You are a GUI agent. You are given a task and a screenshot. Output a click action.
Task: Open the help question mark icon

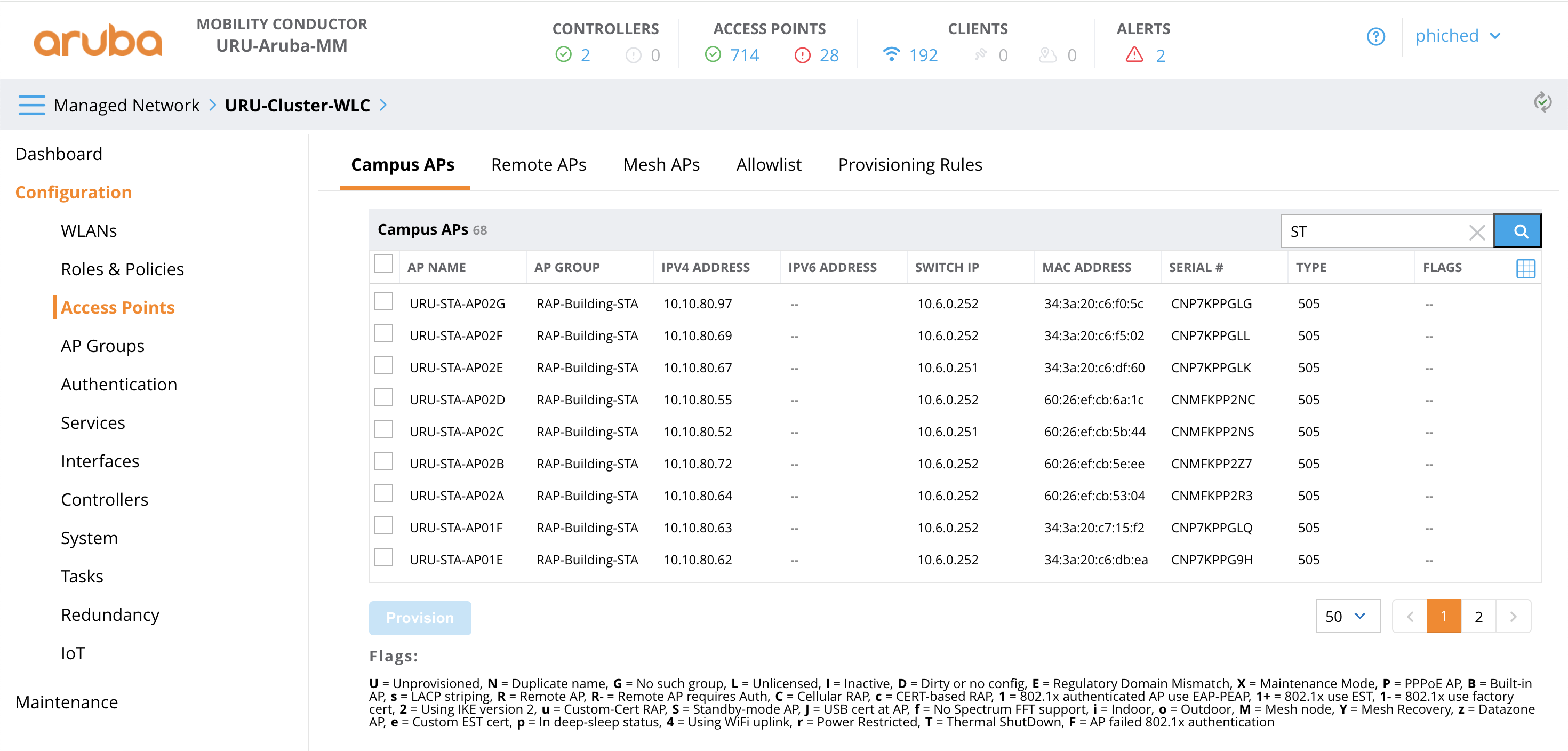pyautogui.click(x=1375, y=36)
